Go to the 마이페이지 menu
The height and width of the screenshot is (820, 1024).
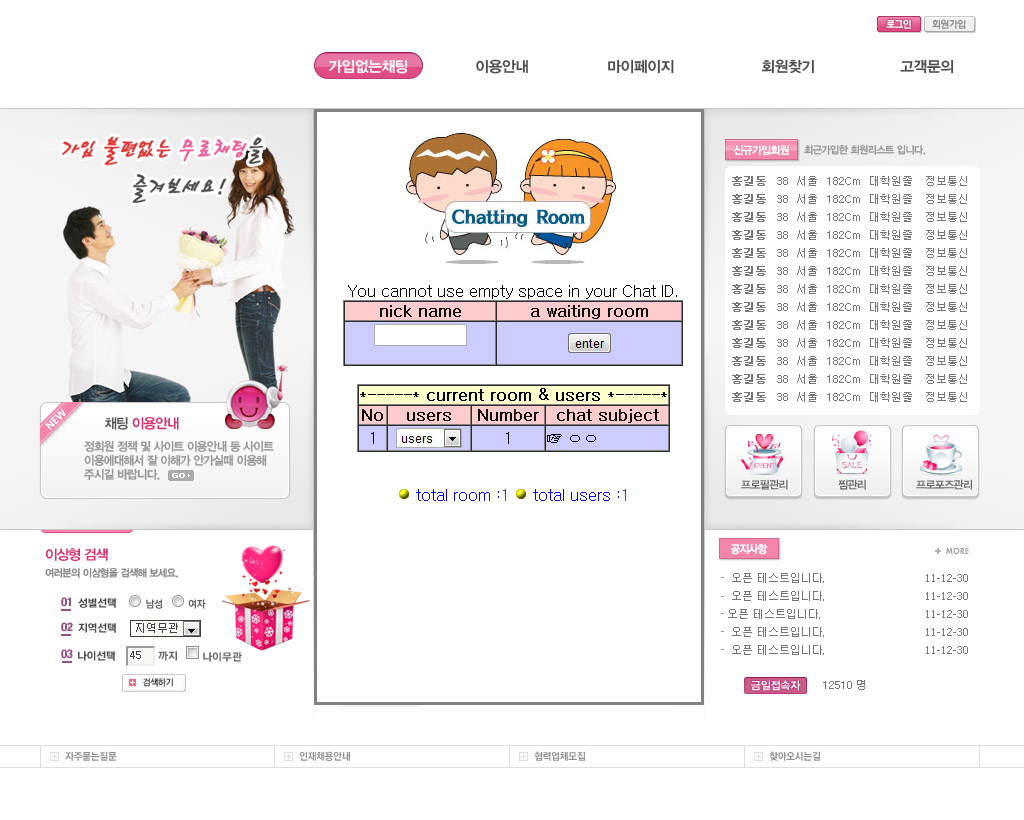(x=640, y=67)
